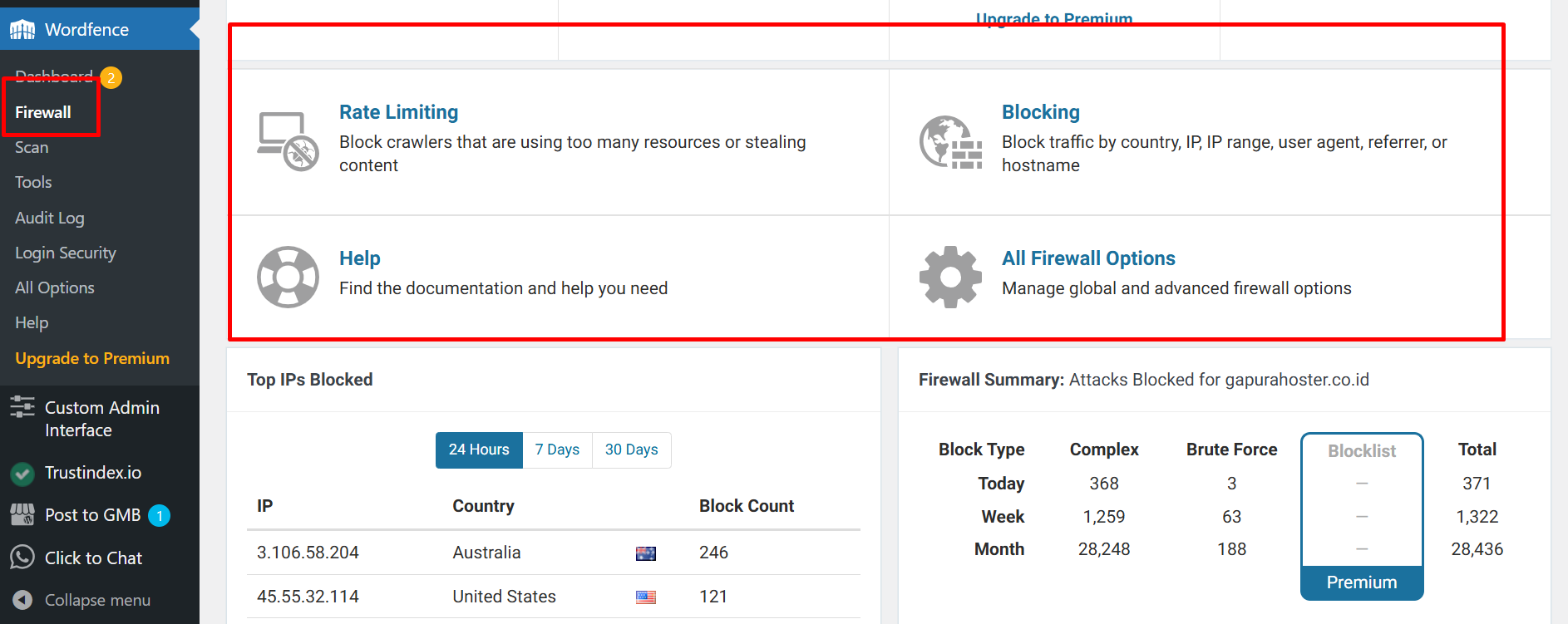This screenshot has width=1568, height=624.
Task: Click the Collapse menu arrow icon
Action: click(22, 600)
